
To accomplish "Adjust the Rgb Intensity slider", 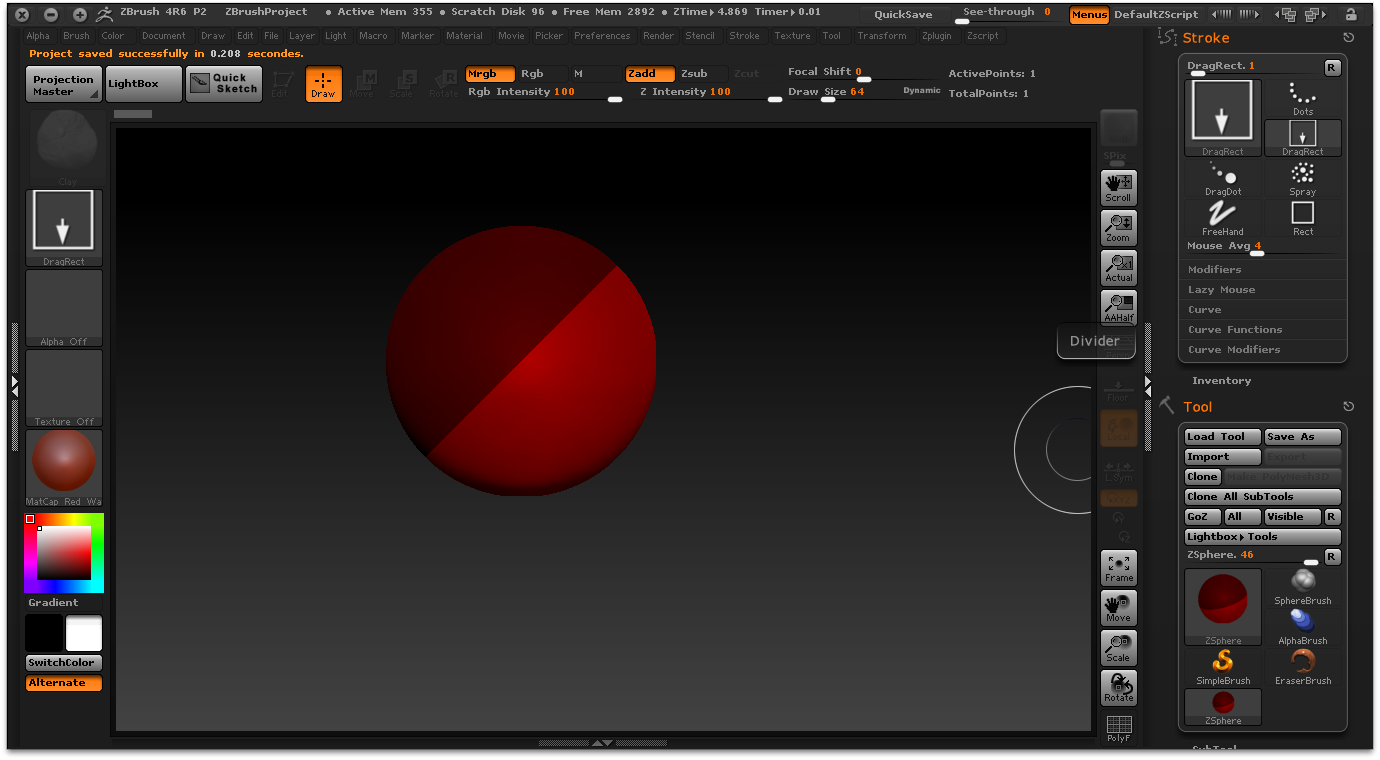I will [x=545, y=92].
